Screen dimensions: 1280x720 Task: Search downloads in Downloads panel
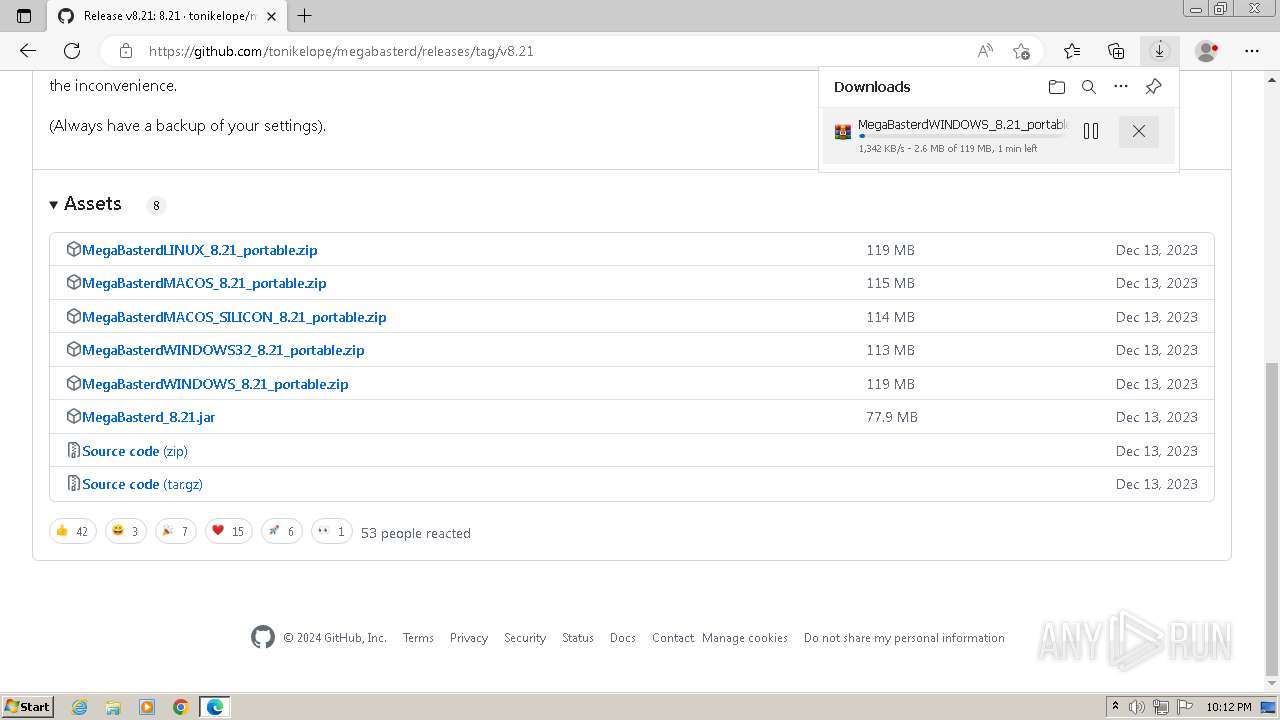1089,87
